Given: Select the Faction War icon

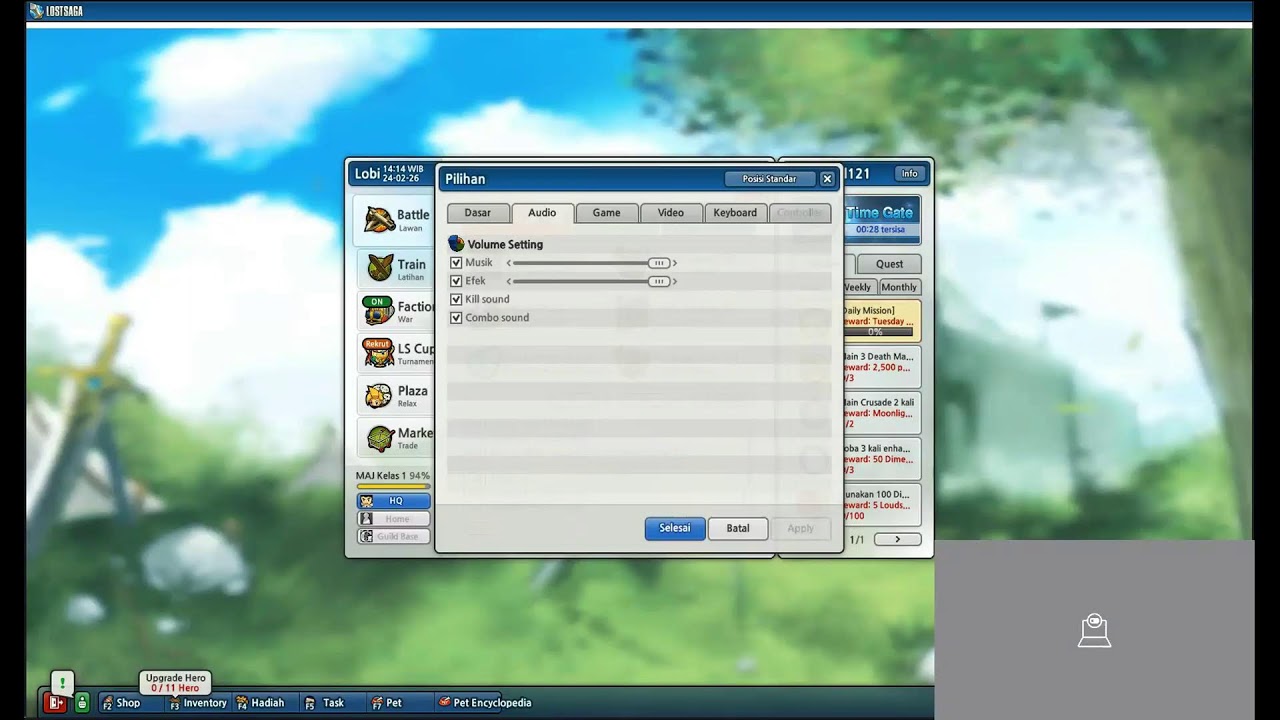Looking at the screenshot, I should [378, 311].
